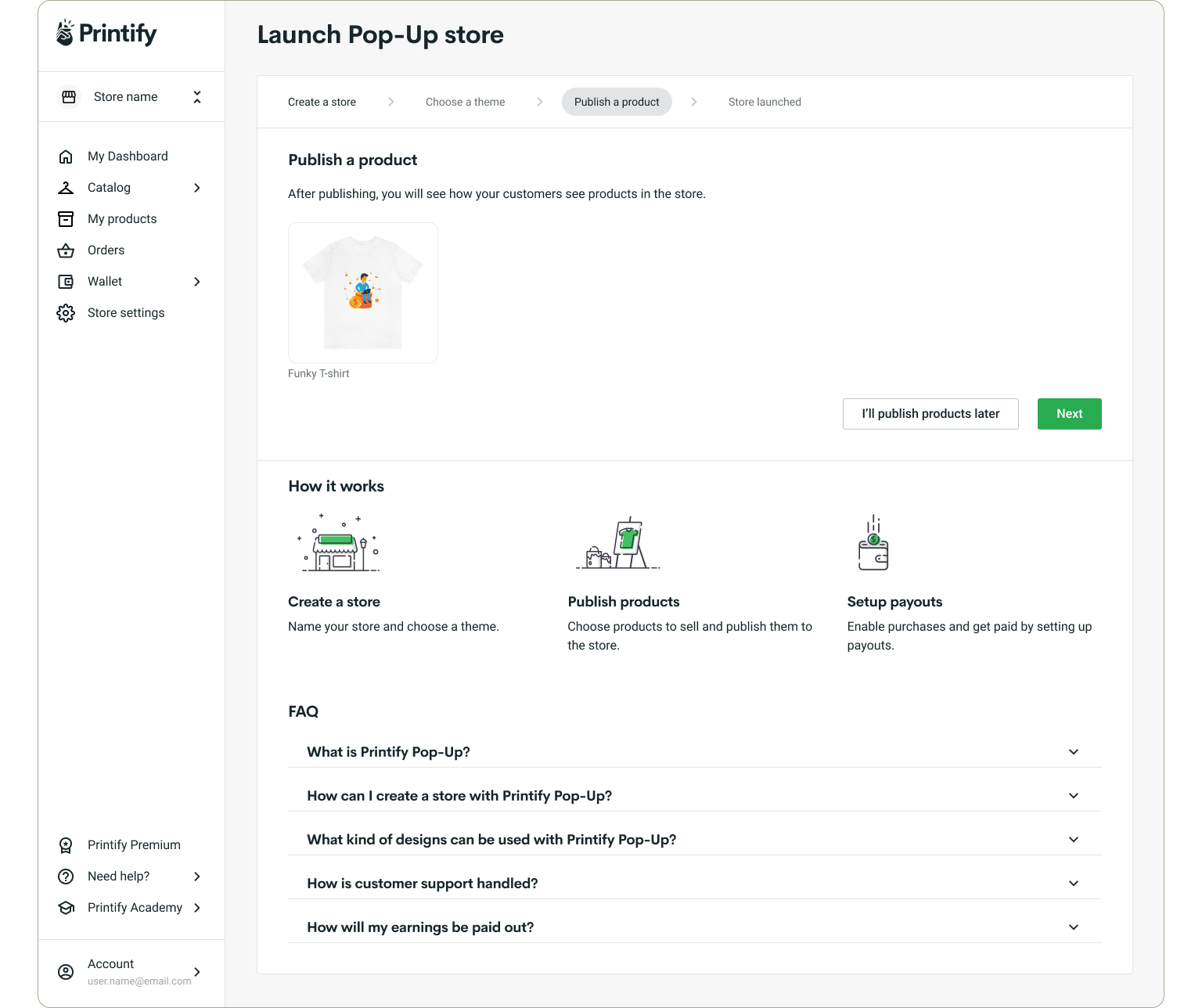This screenshot has width=1202, height=1008.
Task: Go to the Create a store step
Action: click(322, 102)
